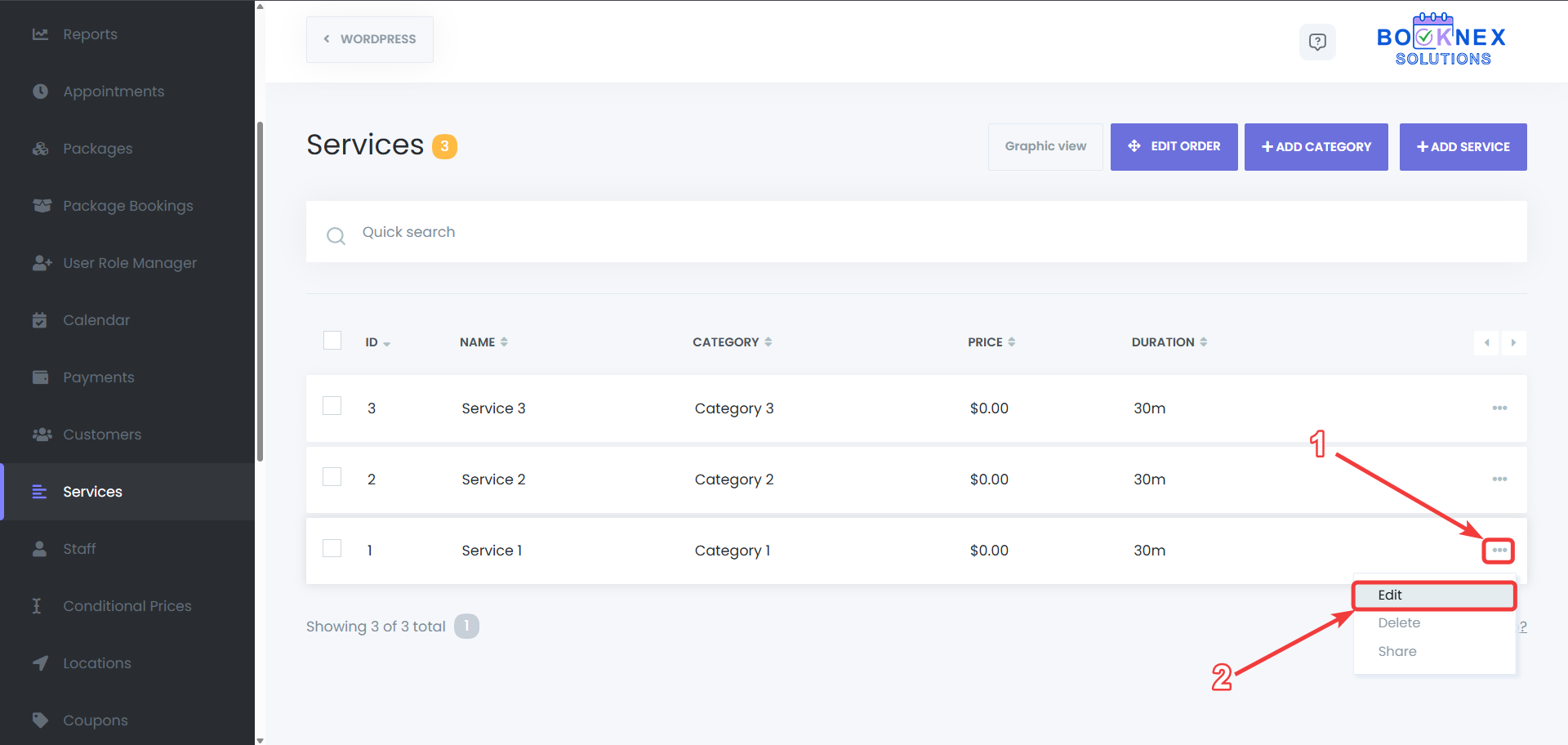The width and height of the screenshot is (1568, 745).
Task: Click the Add Service button
Action: tap(1463, 147)
